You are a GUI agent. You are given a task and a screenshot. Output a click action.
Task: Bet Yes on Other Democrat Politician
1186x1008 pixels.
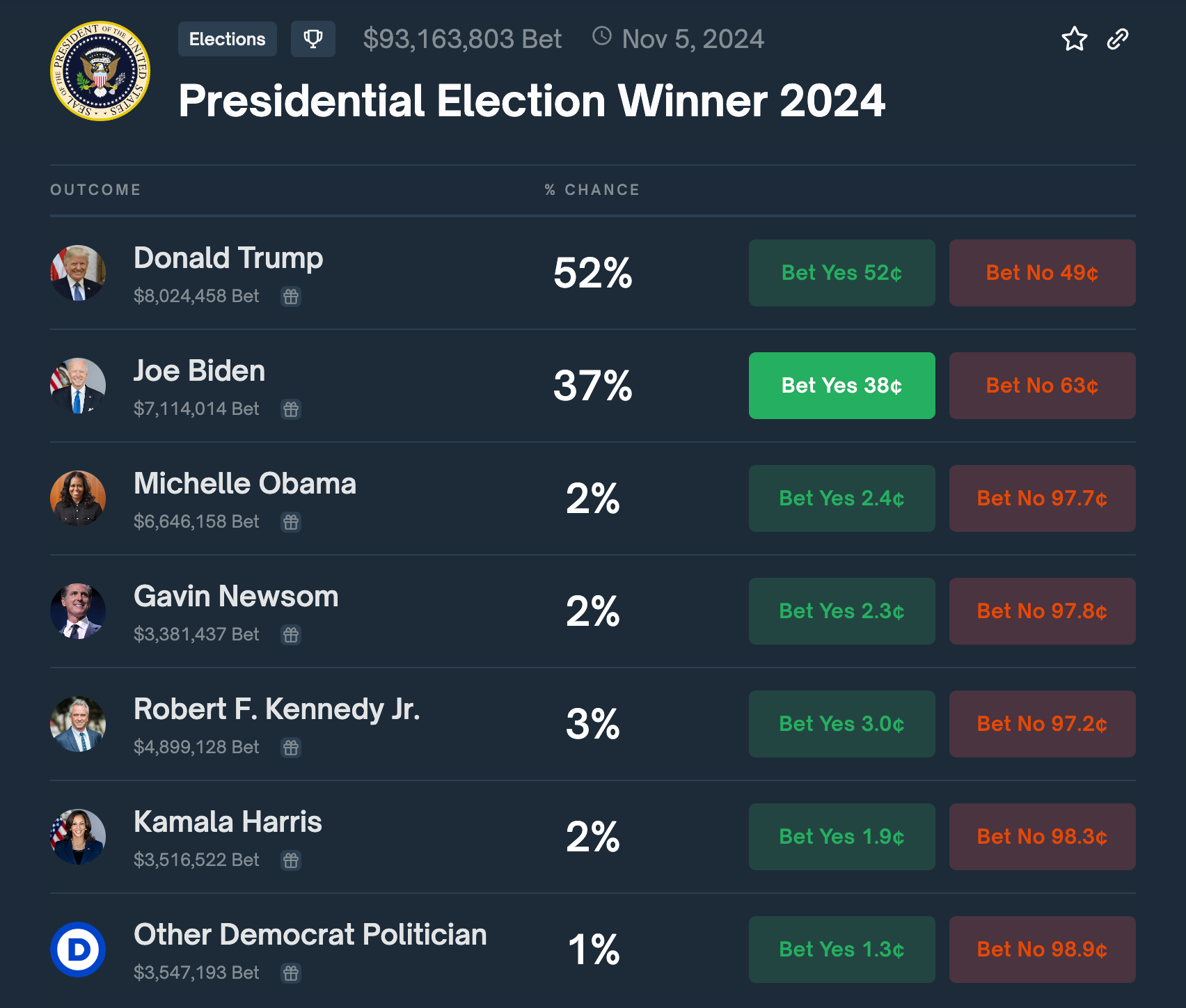pos(841,950)
